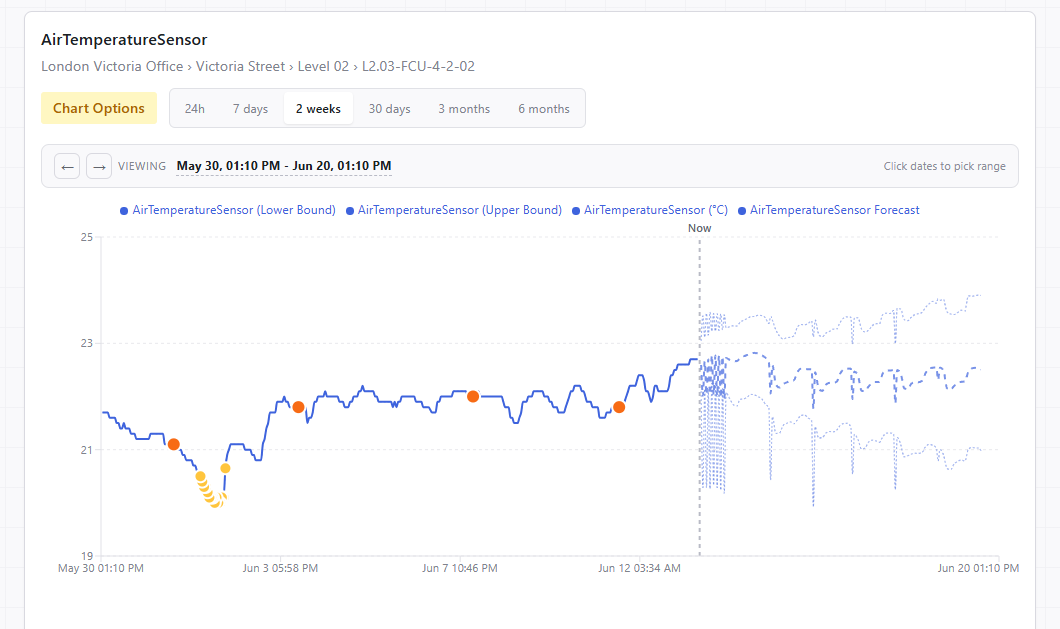Screen dimensions: 1060x629
Task: Select the 2 weeks time range tab
Action: pos(318,109)
